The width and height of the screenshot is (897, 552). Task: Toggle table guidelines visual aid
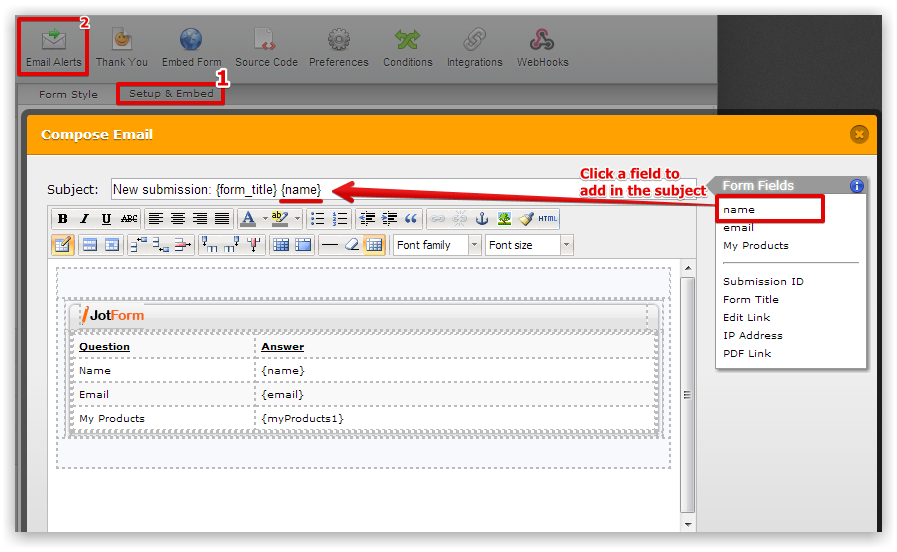tap(374, 245)
